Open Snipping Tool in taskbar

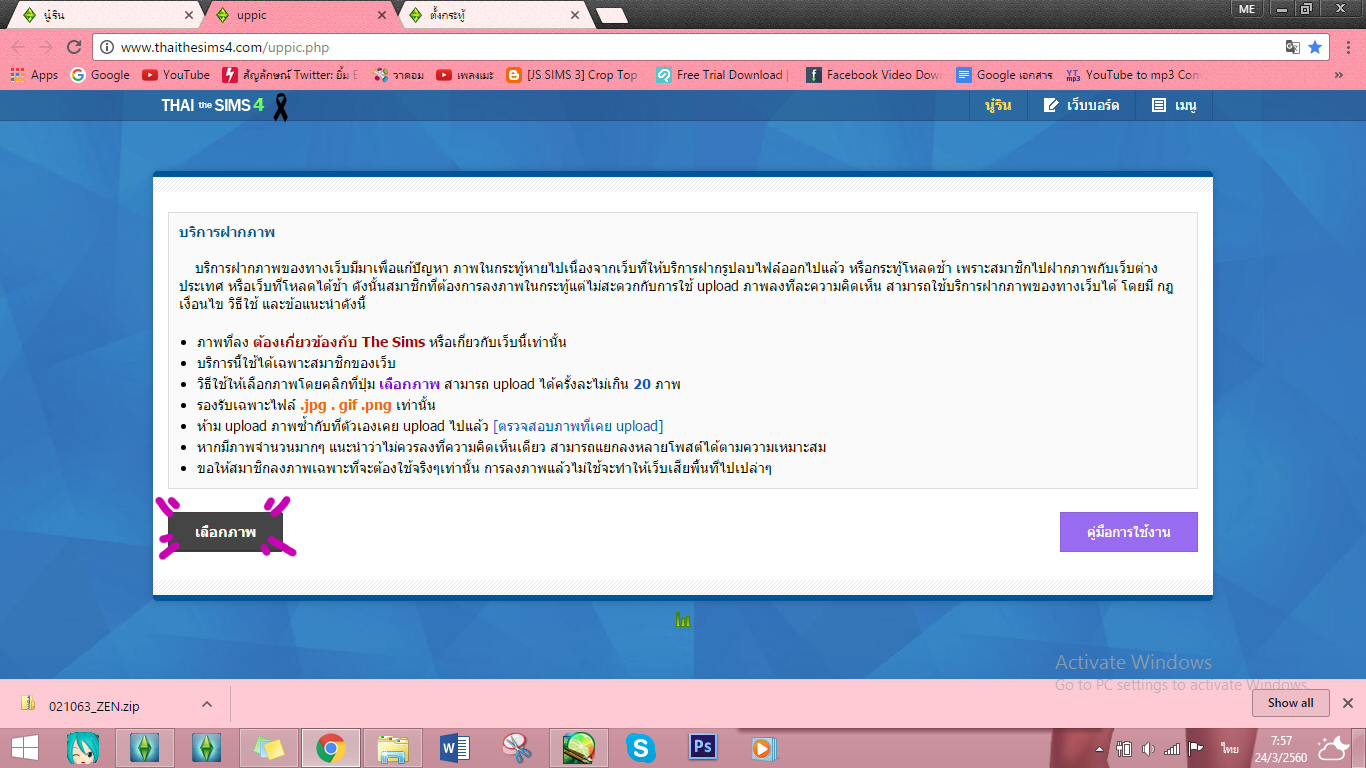pyautogui.click(x=516, y=747)
